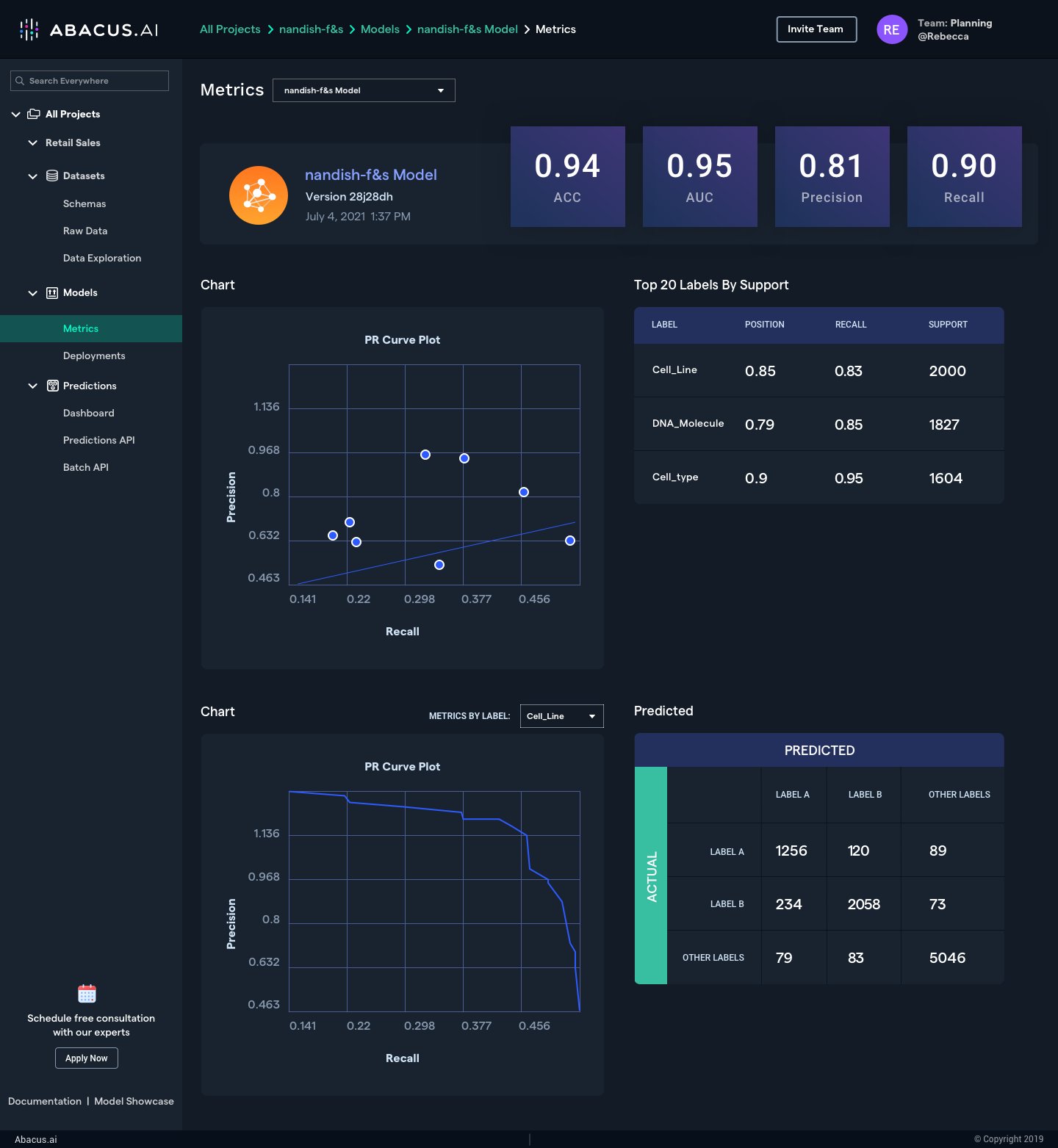Viewport: 1058px width, 1148px height.
Task: Click the orange model network icon
Action: pos(259,195)
